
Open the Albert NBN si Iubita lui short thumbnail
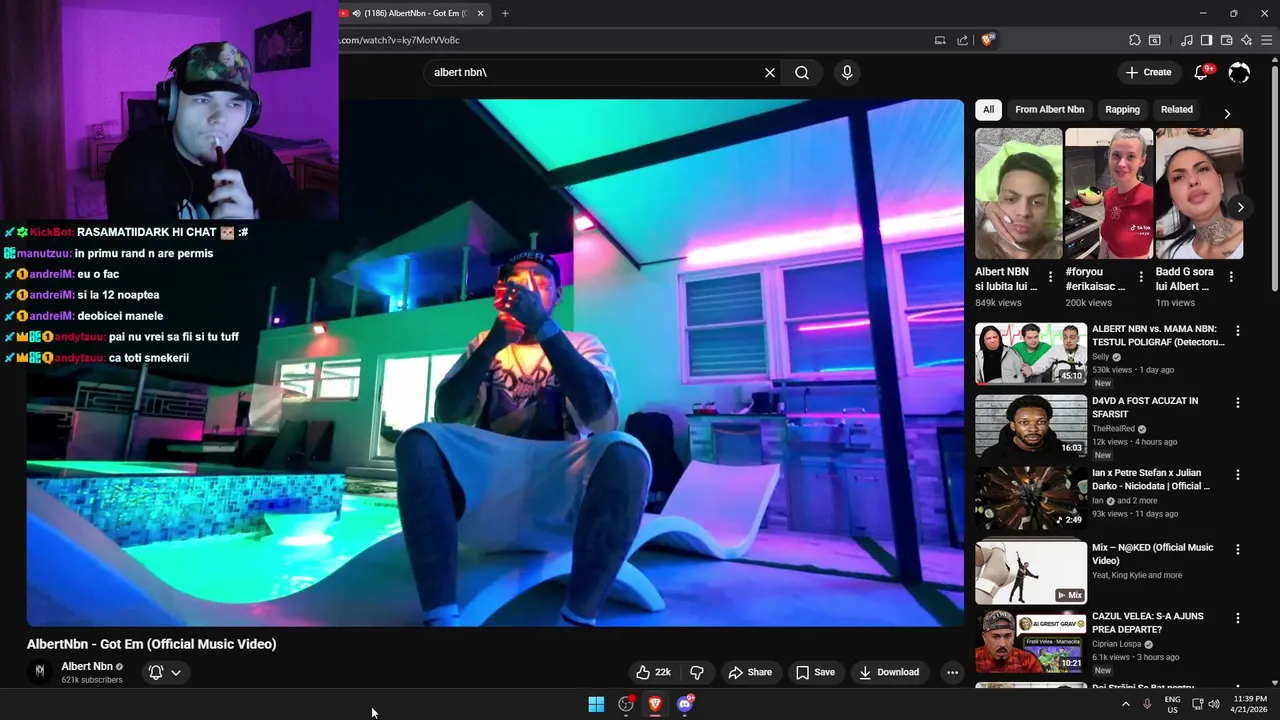click(x=1019, y=193)
